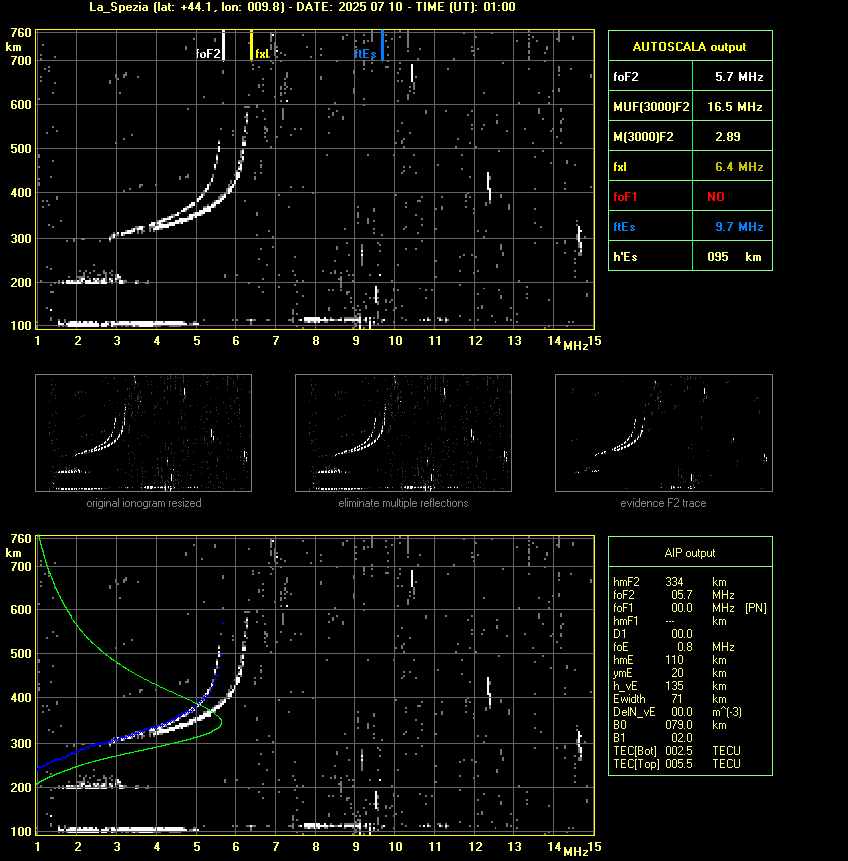Viewport: 848px width, 861px height.
Task: Click the 'TEC[Top]' row in AIP output
Action: pos(690,764)
